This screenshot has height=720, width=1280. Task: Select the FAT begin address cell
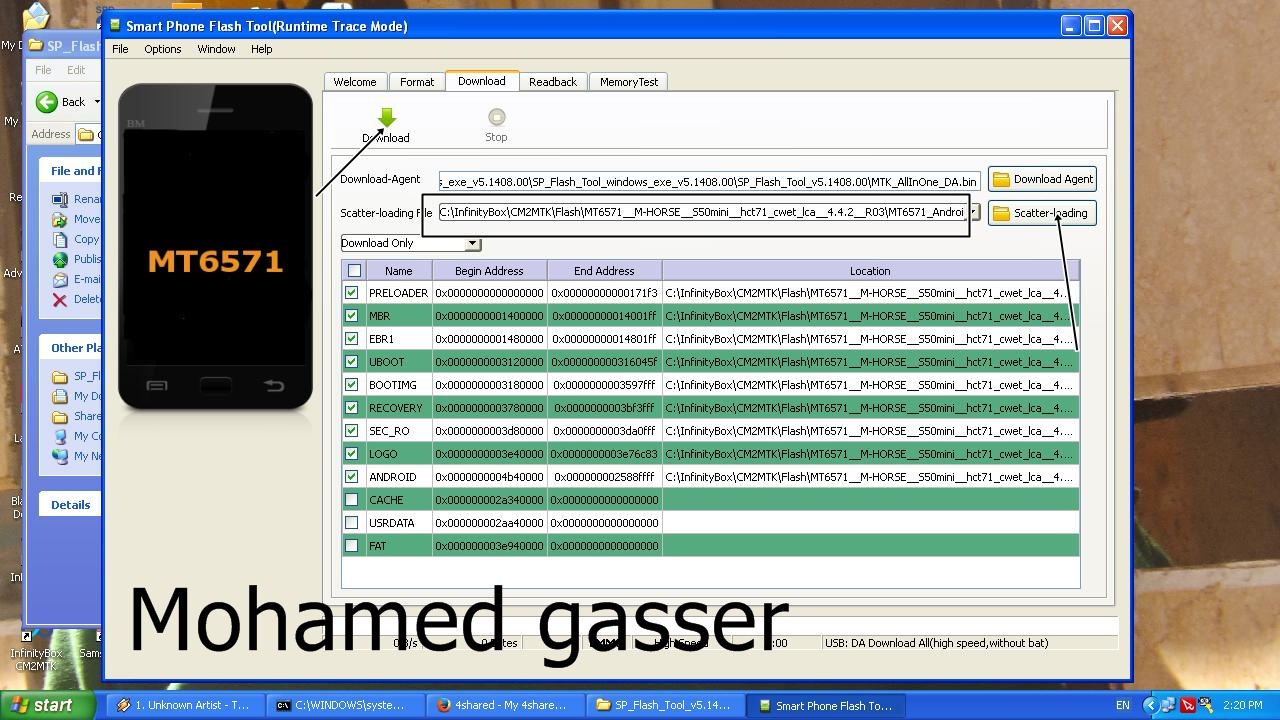point(489,546)
